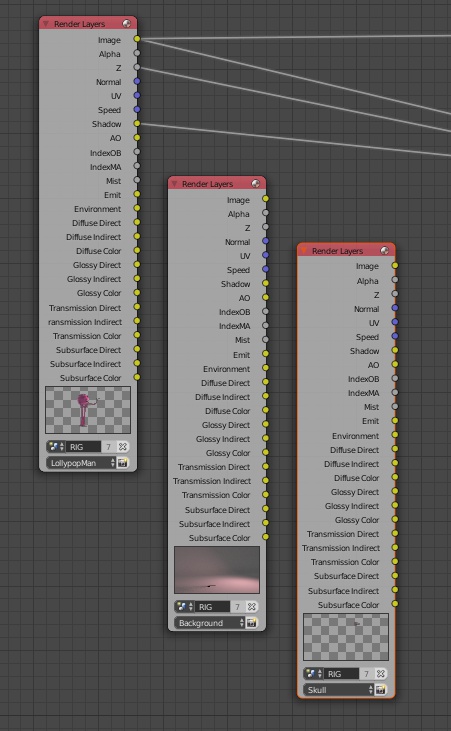Click Environment output socket on LollypopMan node
Screen dimensions: 451x731
click(x=137, y=208)
